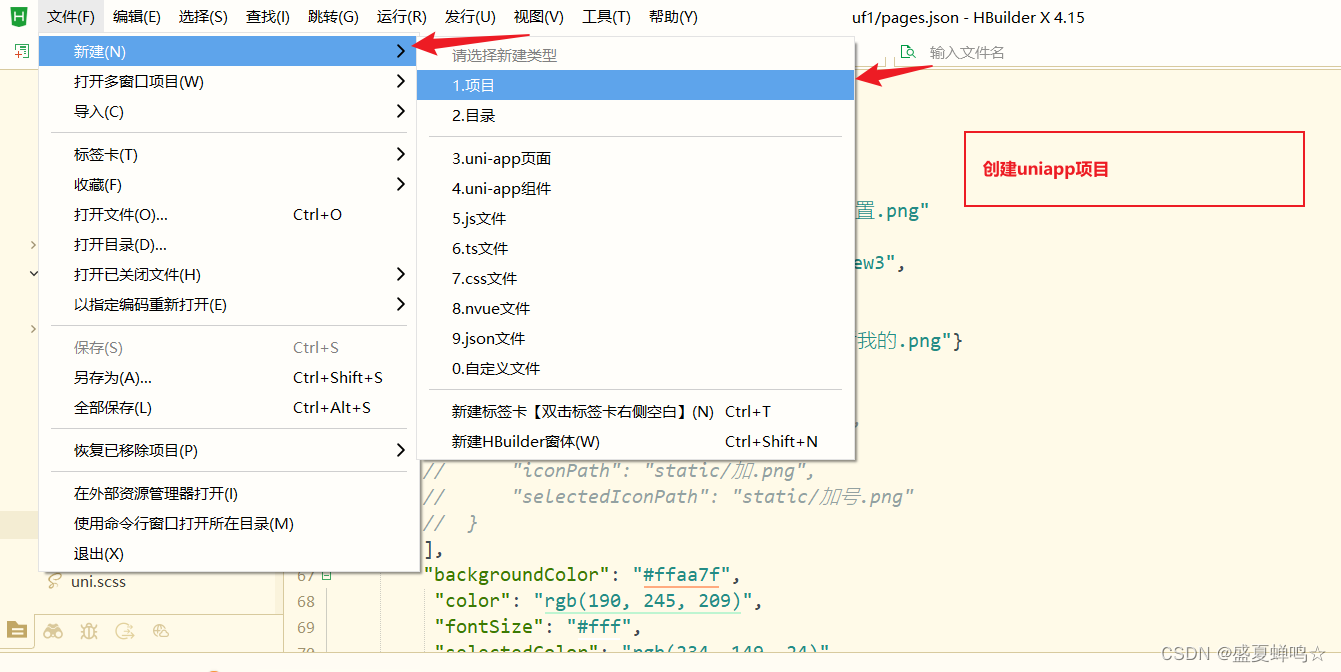Viewport: 1341px width, 672px height.
Task: Click the file search icon beside 输入文件名
Action: (x=908, y=52)
